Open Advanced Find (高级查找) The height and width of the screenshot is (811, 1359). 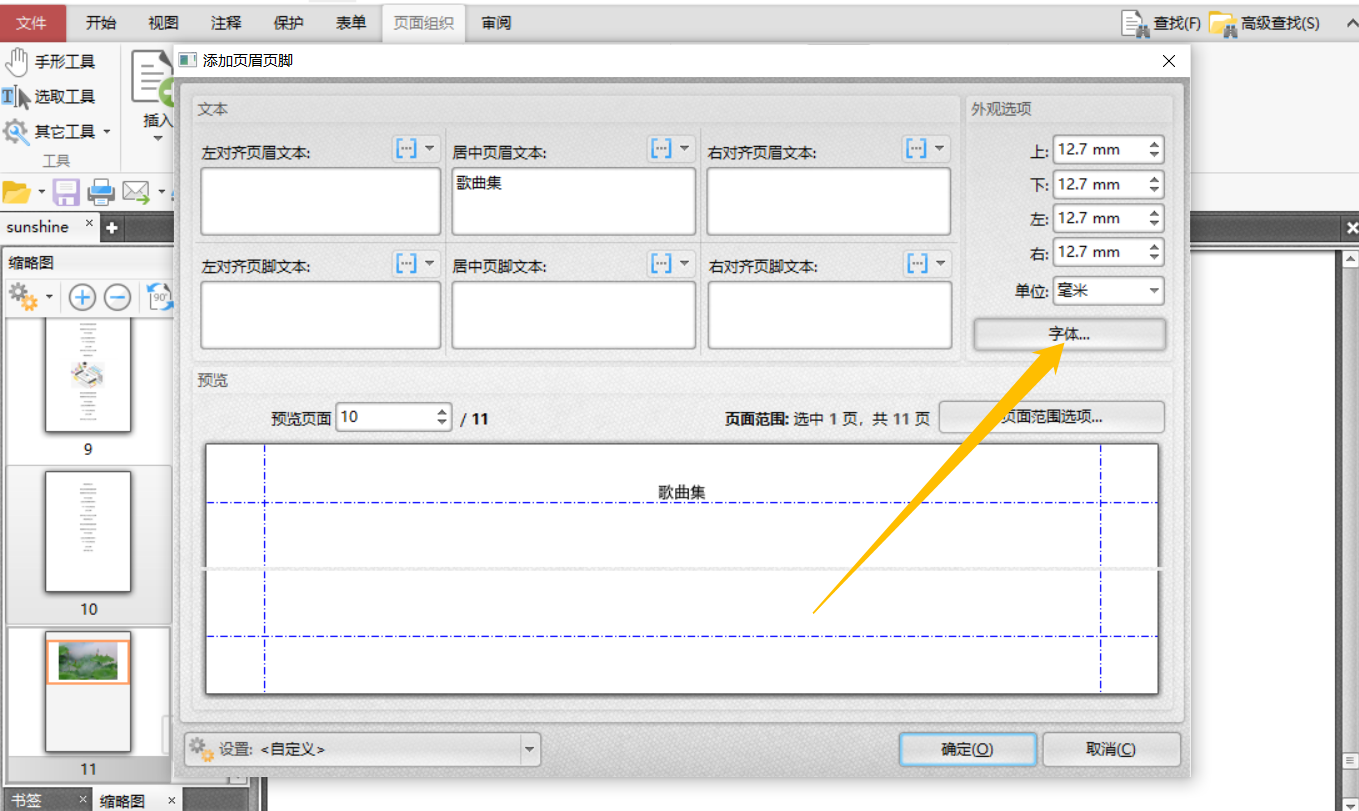tap(1265, 23)
